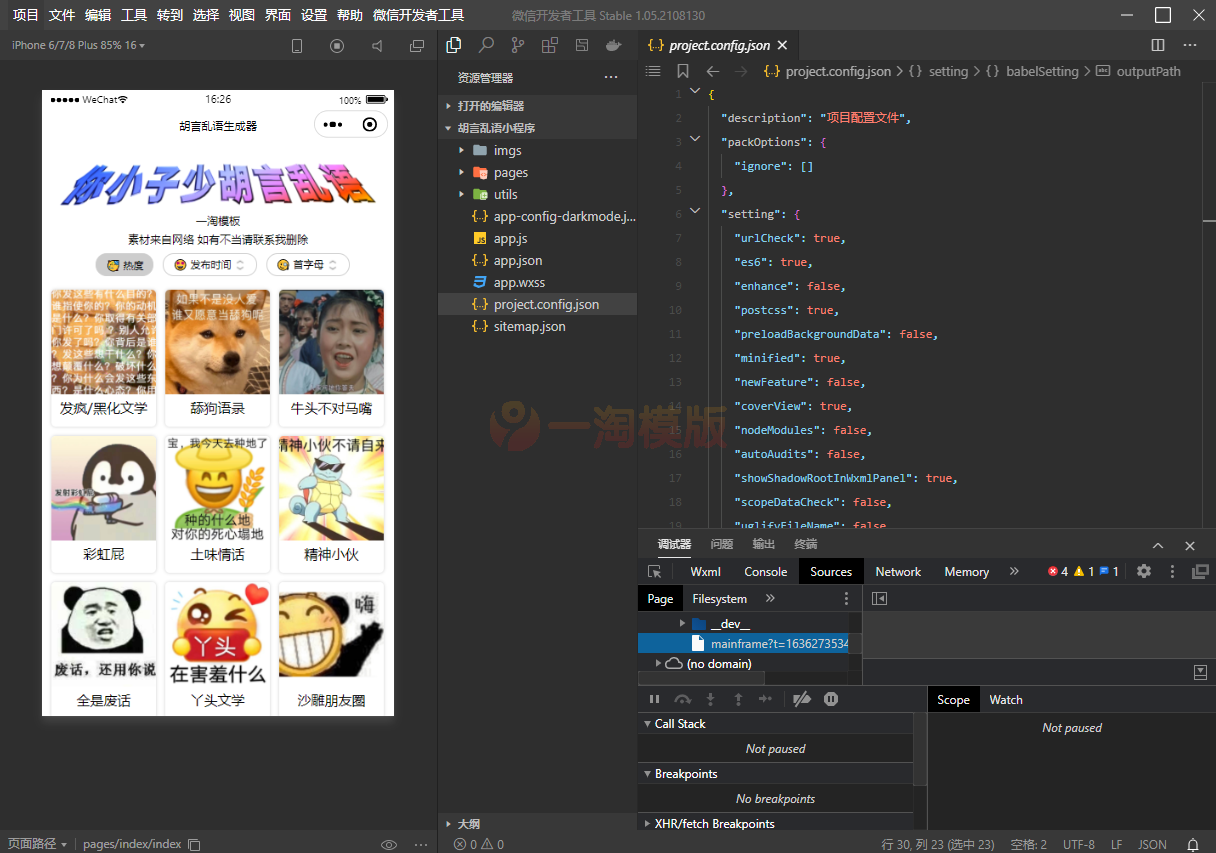Open the source control branch icon
This screenshot has width=1216, height=853.
(517, 45)
